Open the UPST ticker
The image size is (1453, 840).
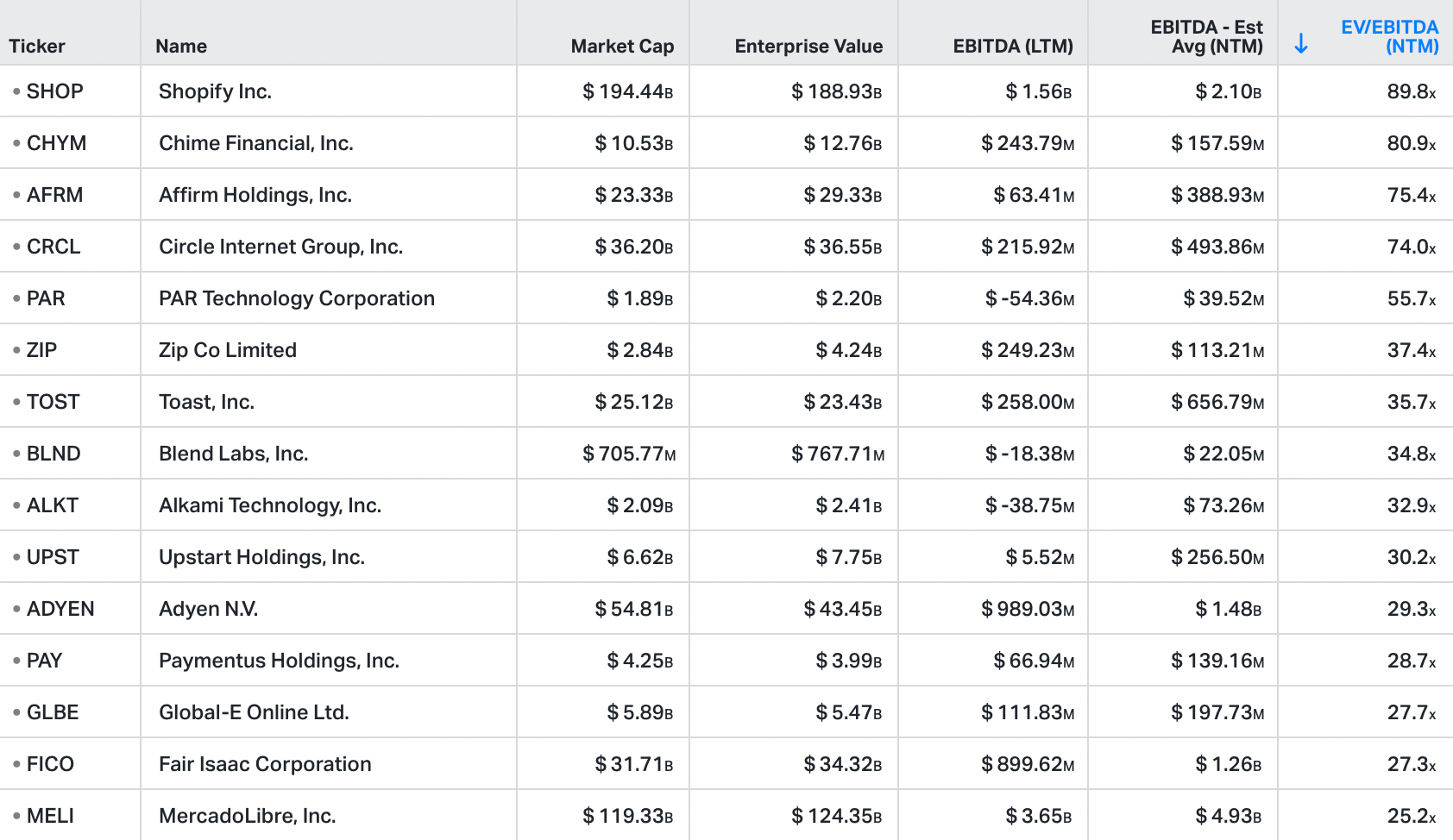pos(53,557)
